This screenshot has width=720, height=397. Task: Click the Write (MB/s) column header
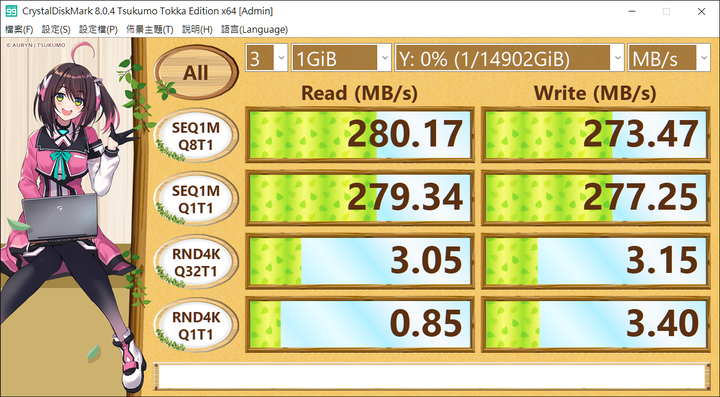coord(595,93)
